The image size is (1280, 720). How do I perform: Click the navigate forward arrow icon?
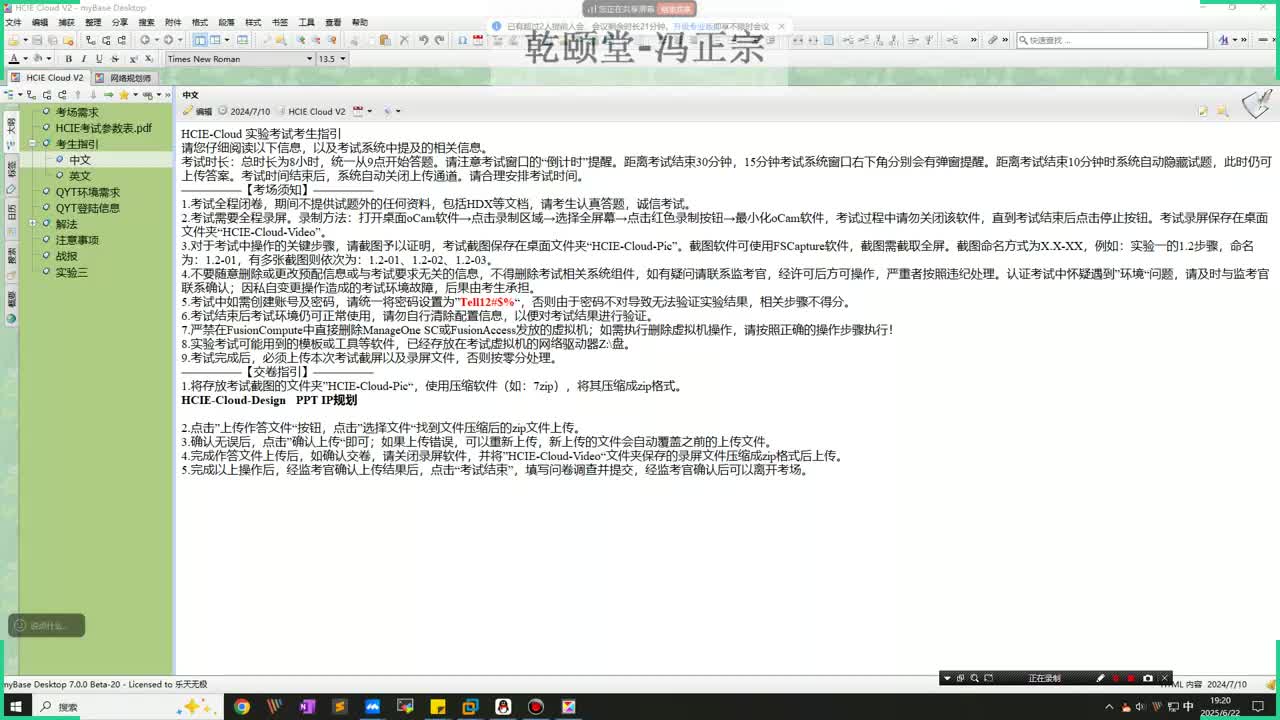[x=168, y=40]
